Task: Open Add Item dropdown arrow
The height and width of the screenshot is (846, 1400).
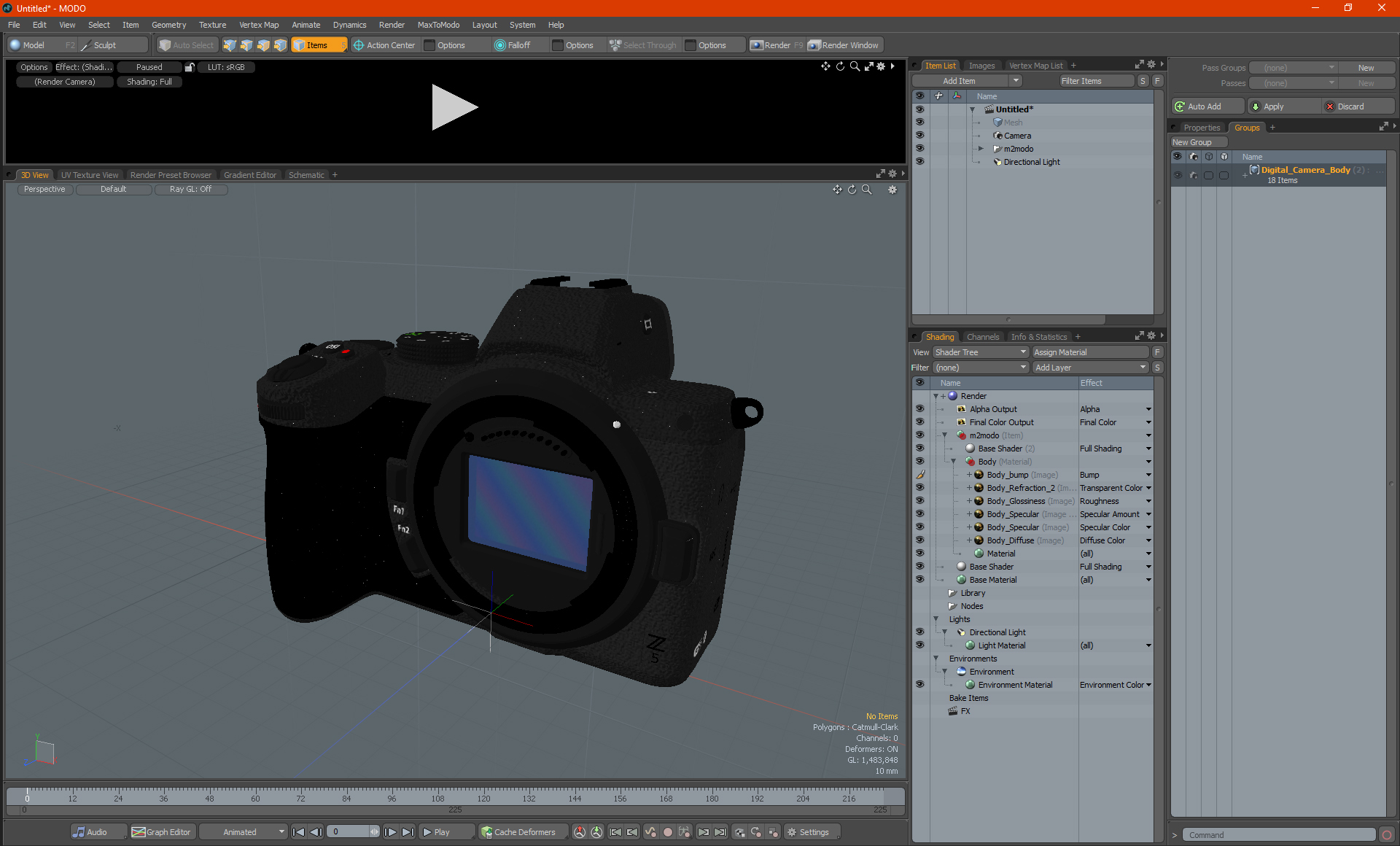Action: click(x=1016, y=81)
